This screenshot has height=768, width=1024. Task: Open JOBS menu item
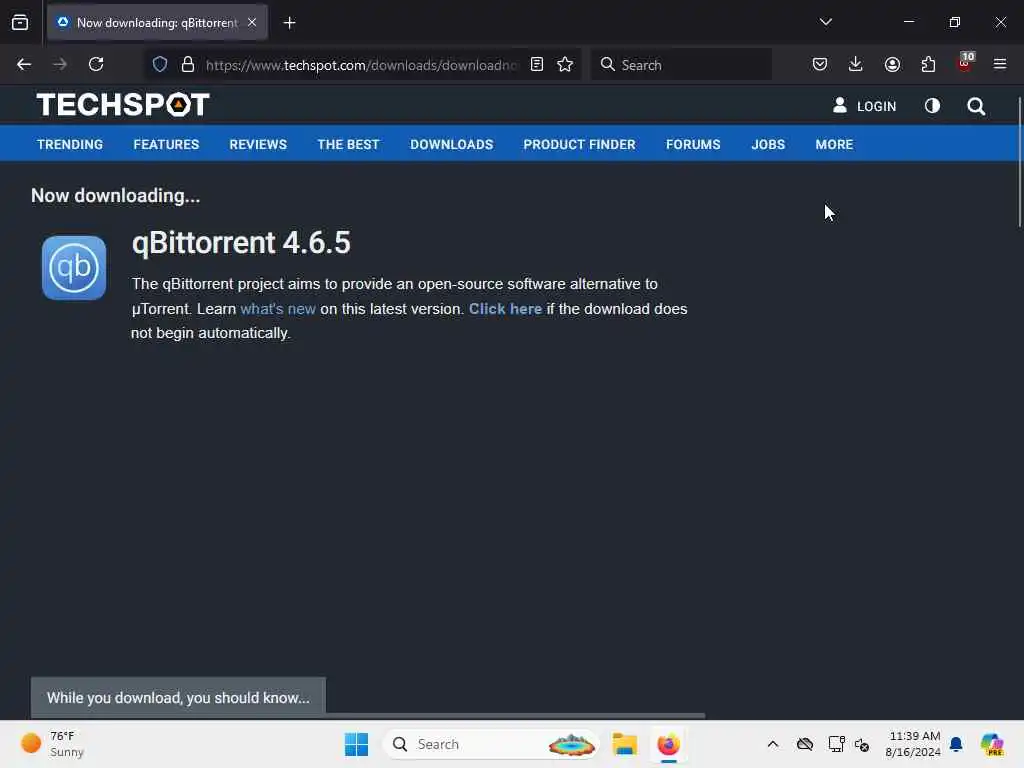(x=768, y=144)
